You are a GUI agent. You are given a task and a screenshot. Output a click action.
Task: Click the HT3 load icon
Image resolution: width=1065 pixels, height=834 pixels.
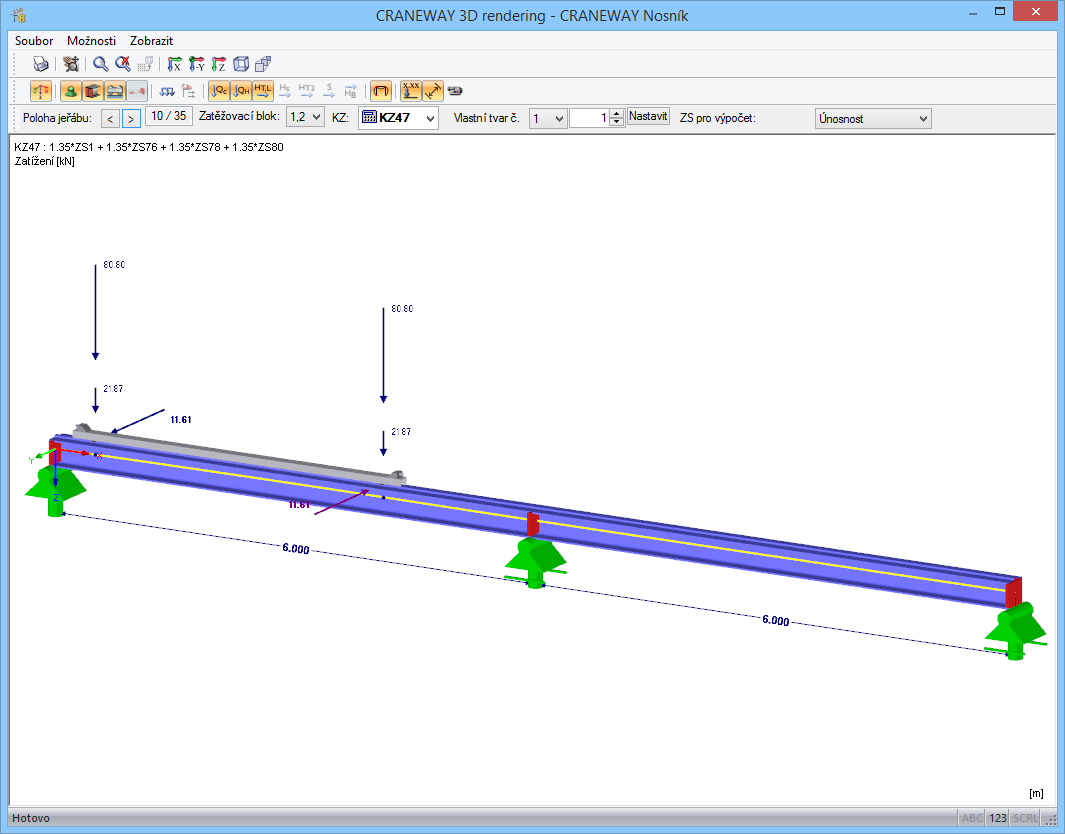(x=306, y=90)
